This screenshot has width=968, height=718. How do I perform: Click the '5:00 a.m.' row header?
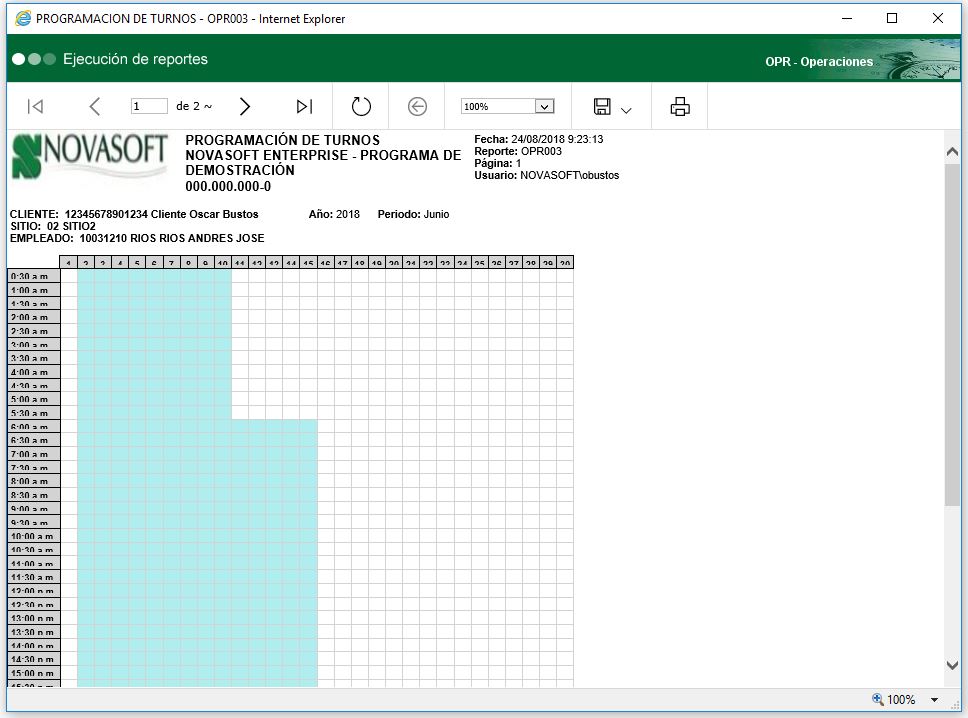(34, 399)
